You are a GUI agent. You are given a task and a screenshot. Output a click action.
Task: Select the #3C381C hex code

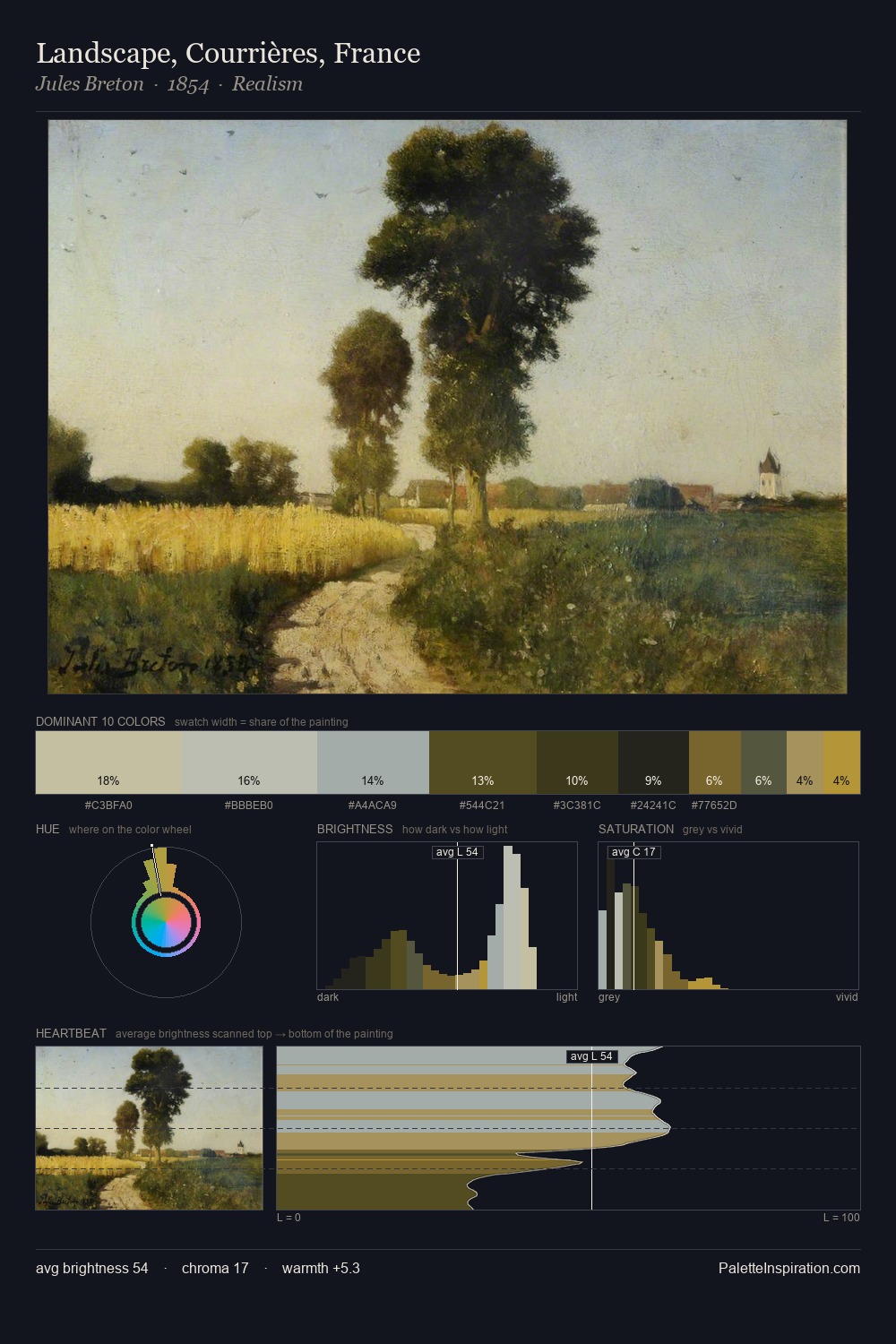(x=577, y=806)
